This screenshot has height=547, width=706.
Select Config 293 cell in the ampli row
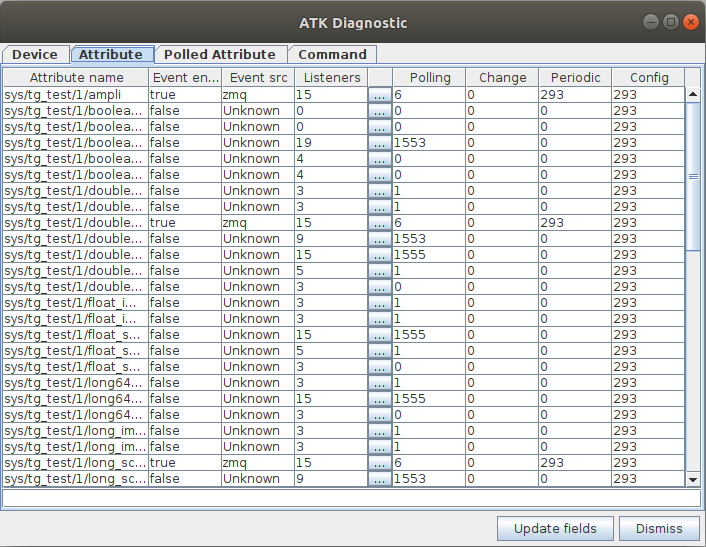pos(648,95)
